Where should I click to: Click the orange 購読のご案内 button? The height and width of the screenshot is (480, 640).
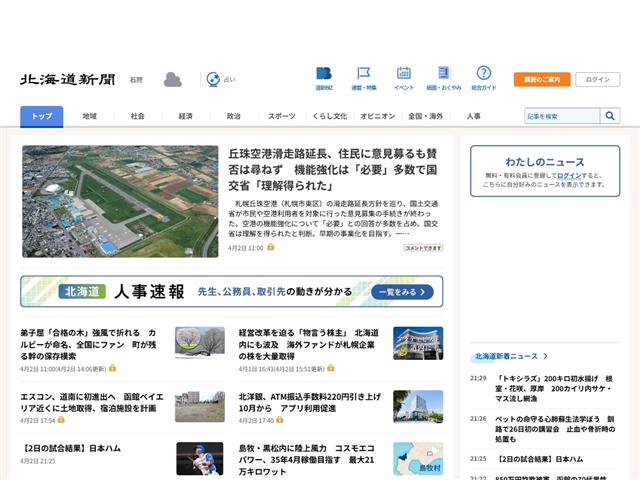(542, 79)
